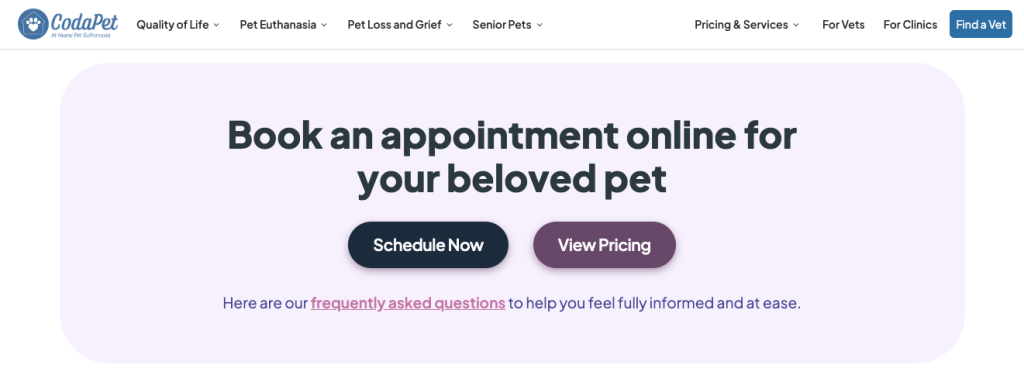
Task: Click the CodaPet wordmark text
Action: 85,21
